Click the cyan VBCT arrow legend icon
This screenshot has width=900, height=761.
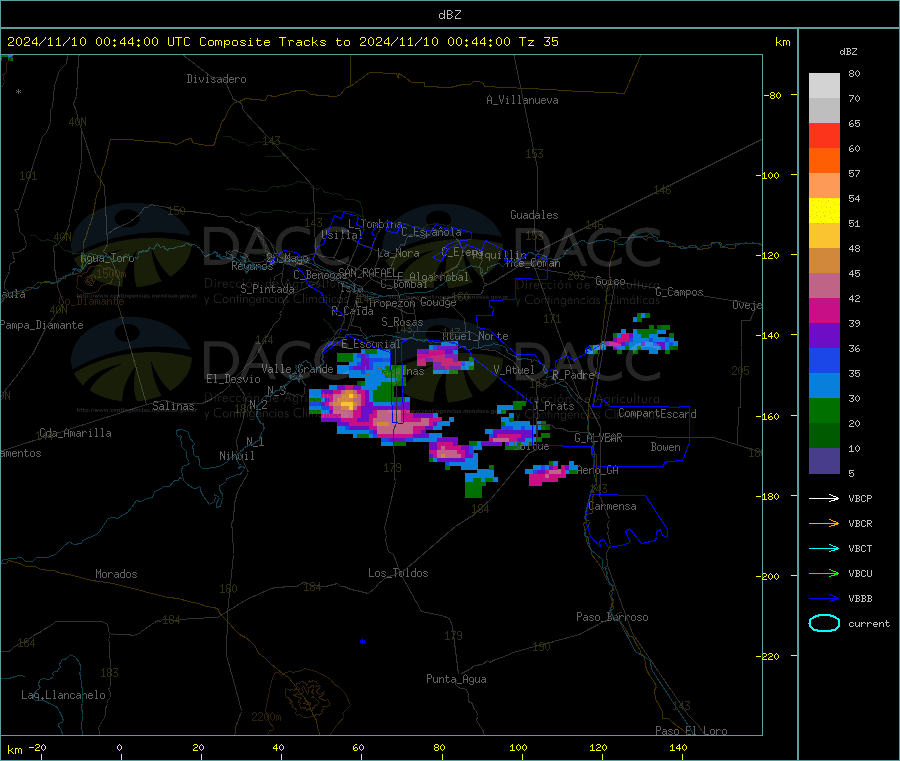pyautogui.click(x=824, y=548)
